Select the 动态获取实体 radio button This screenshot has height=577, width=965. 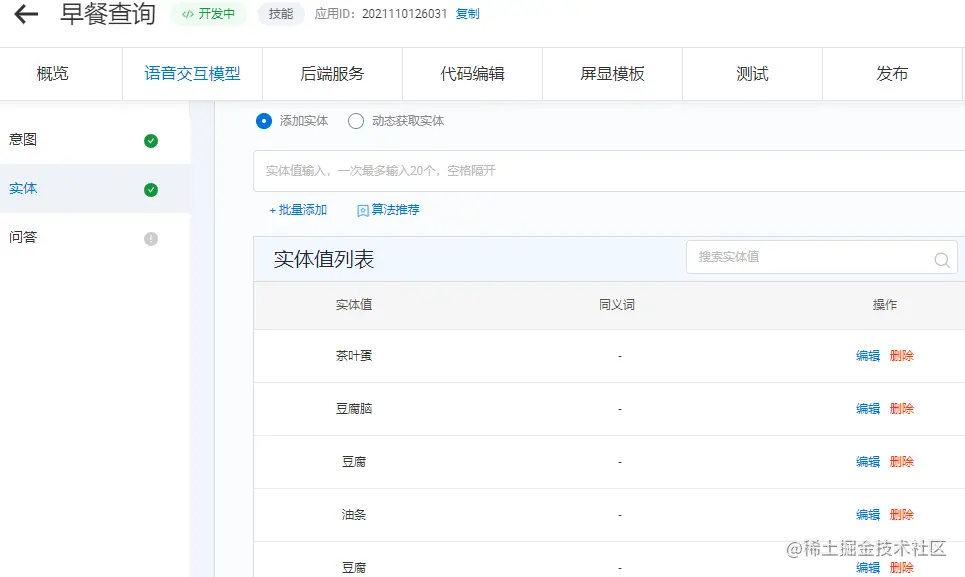[356, 121]
